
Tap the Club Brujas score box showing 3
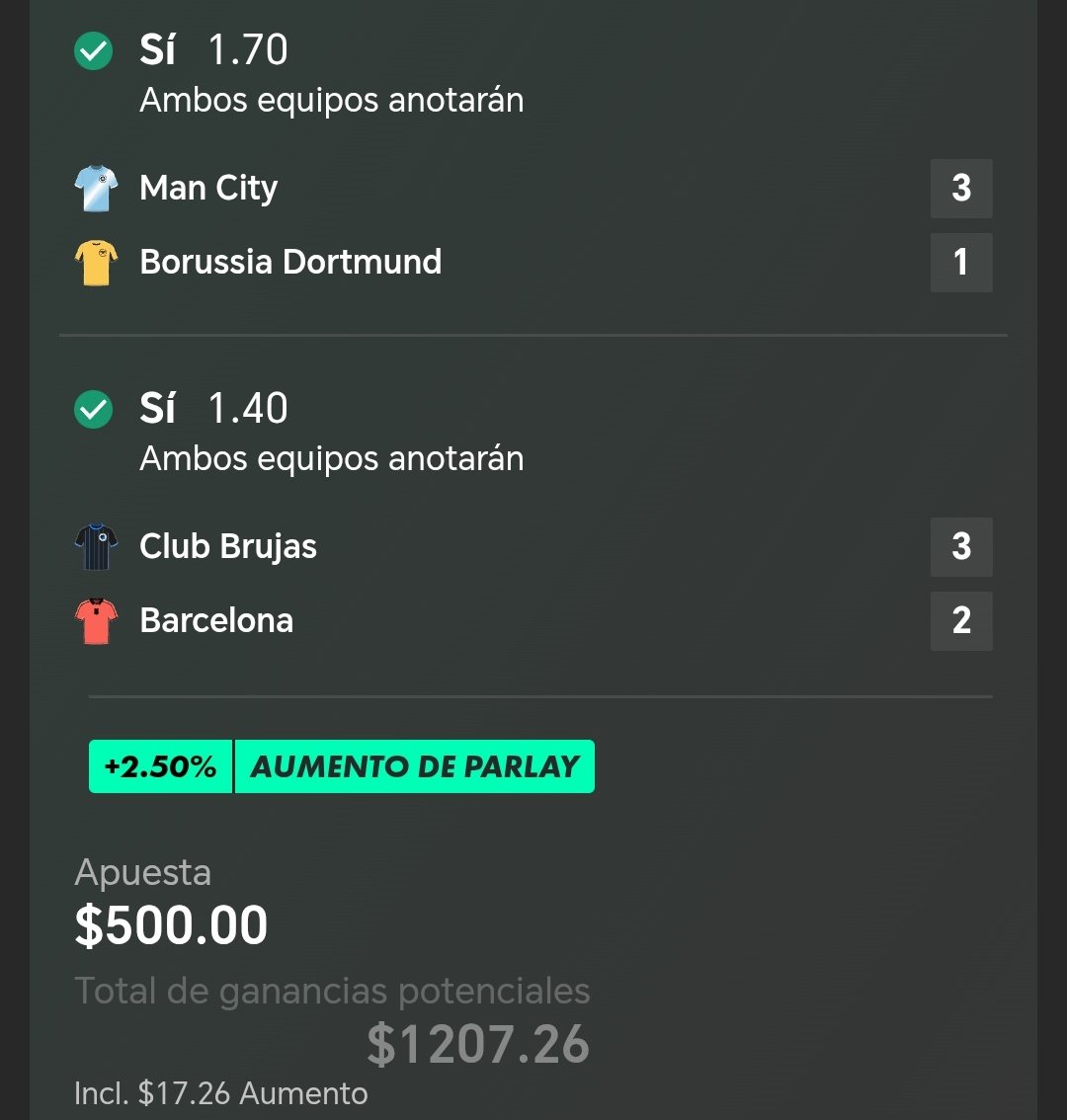point(961,546)
